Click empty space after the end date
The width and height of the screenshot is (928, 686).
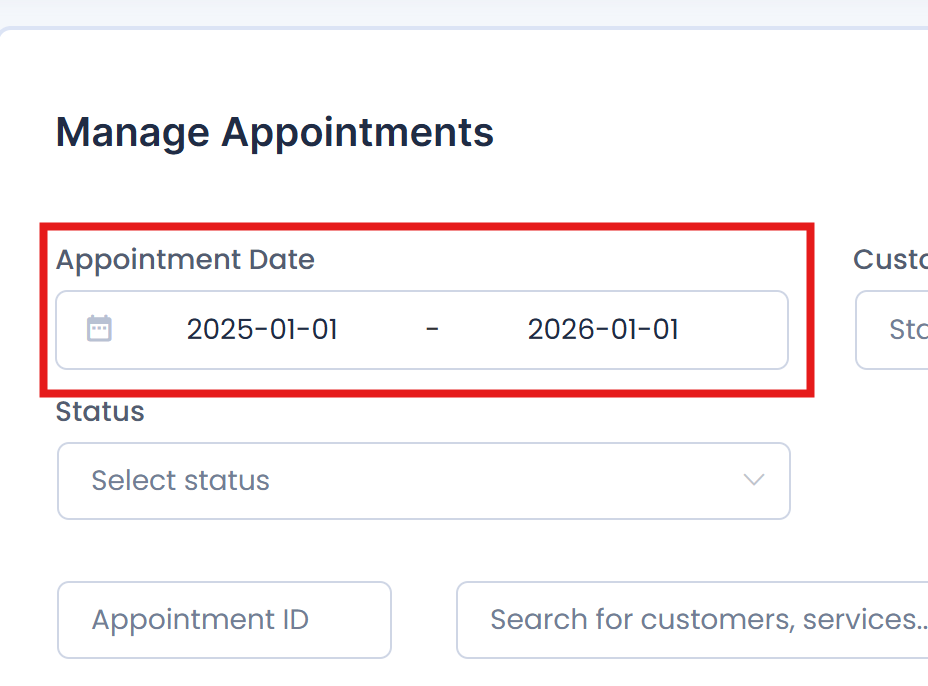coord(734,330)
